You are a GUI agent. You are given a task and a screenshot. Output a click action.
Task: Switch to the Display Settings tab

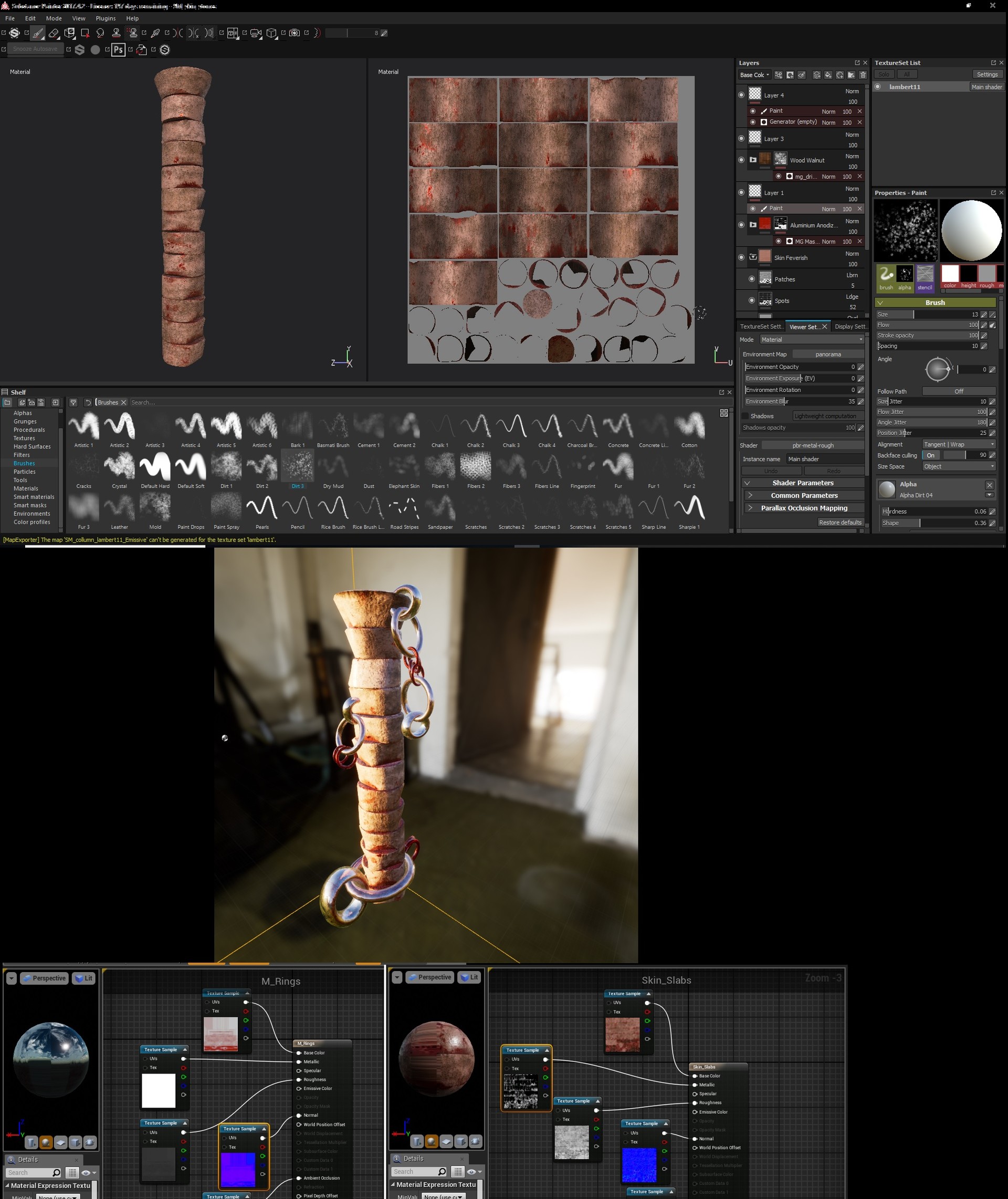[851, 326]
